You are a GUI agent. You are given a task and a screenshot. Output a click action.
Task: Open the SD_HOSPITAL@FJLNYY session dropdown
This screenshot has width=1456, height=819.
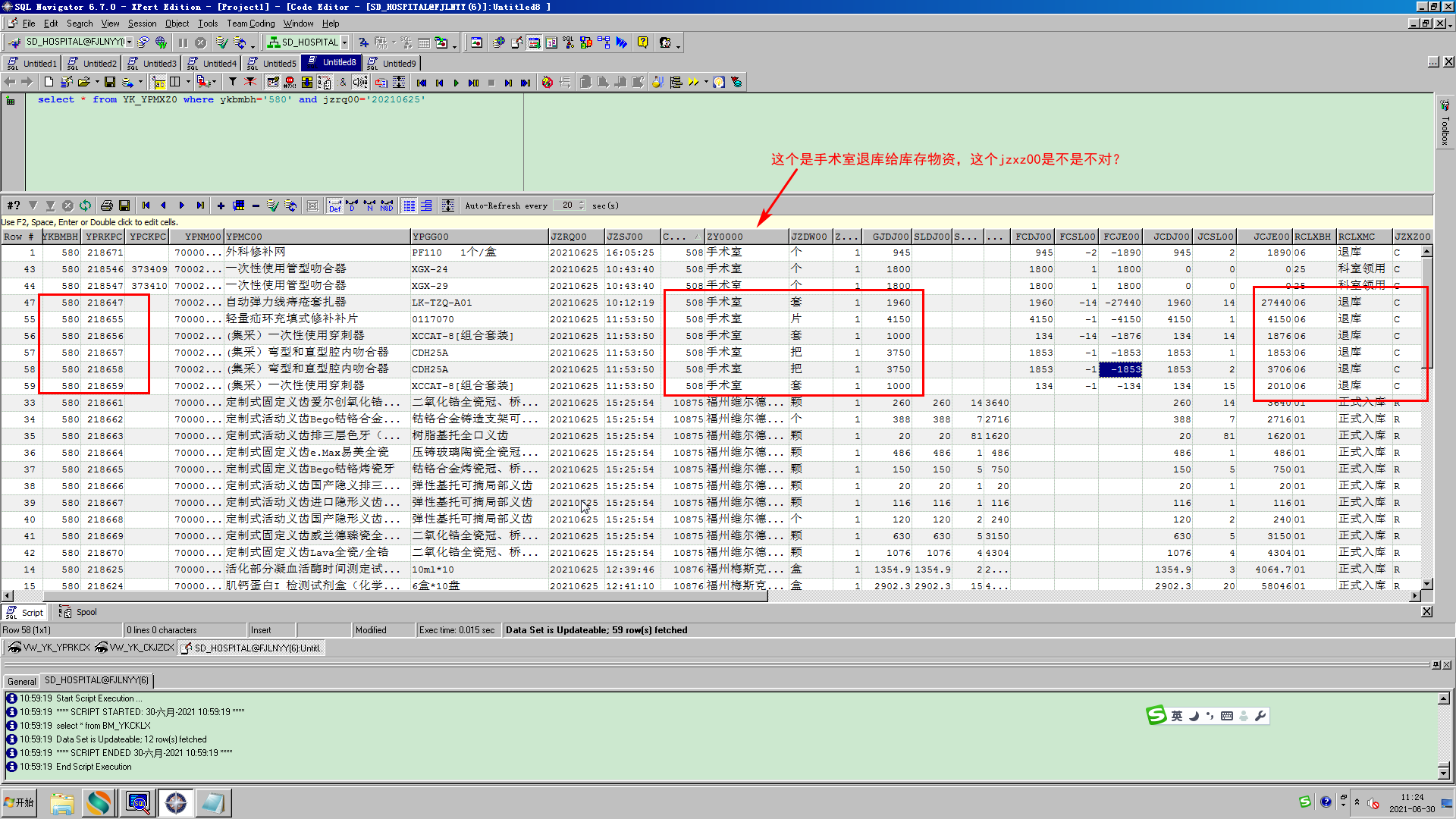click(x=130, y=42)
